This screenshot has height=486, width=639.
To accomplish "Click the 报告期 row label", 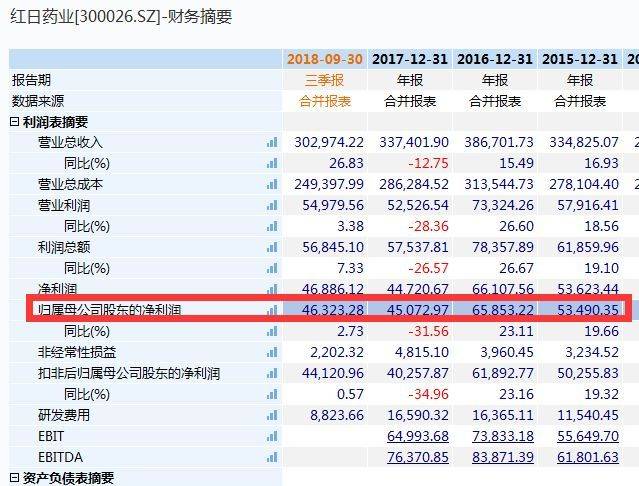I will pos(31,80).
